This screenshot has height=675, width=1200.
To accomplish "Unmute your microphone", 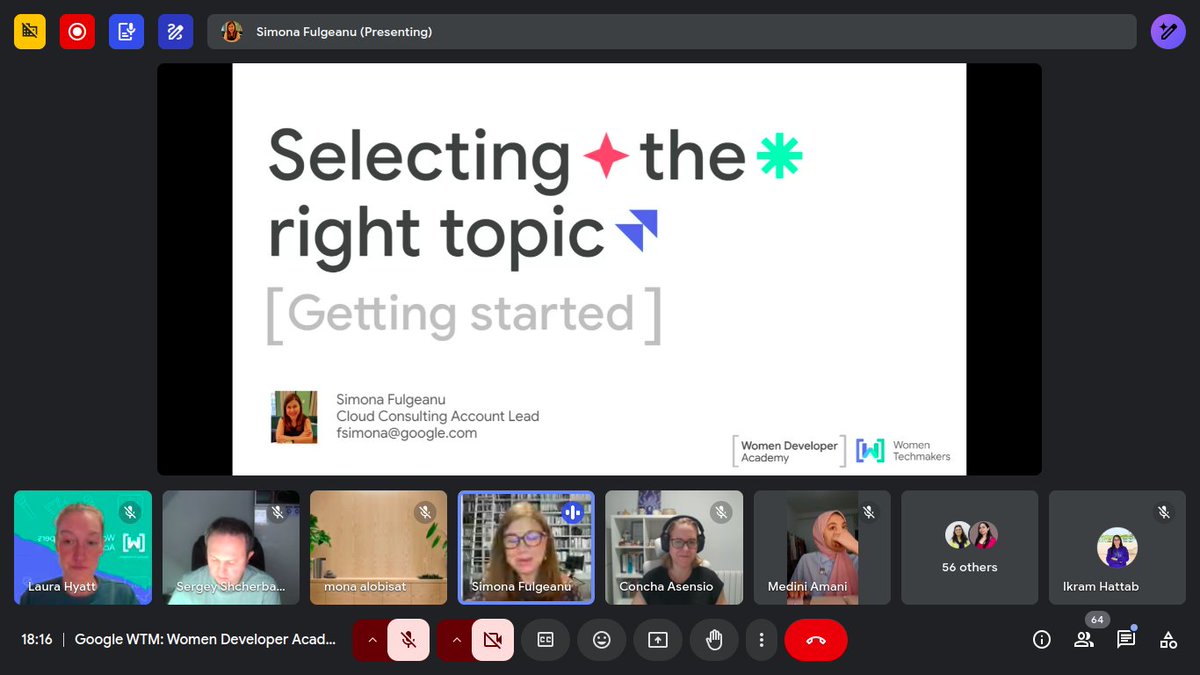I will [x=408, y=639].
